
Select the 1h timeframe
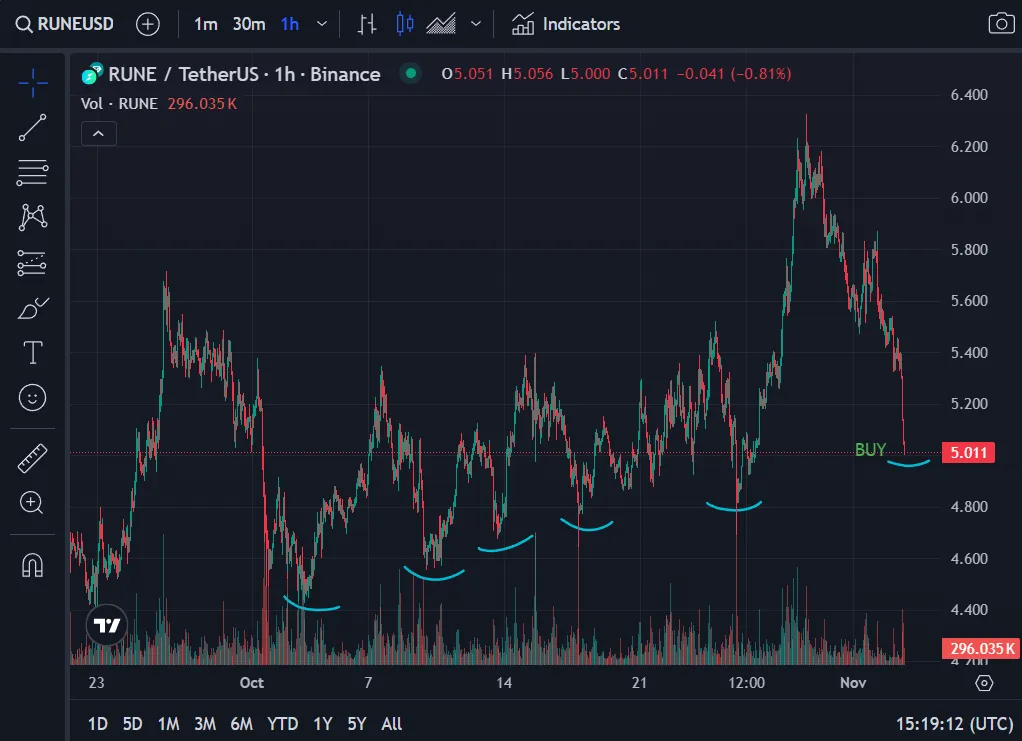[x=289, y=24]
